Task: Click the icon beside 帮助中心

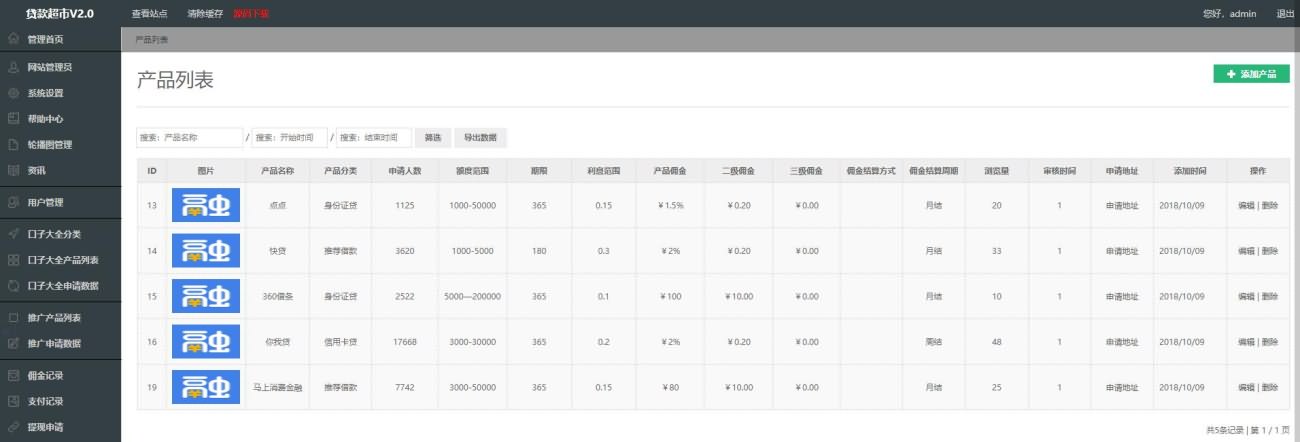Action: [x=13, y=119]
